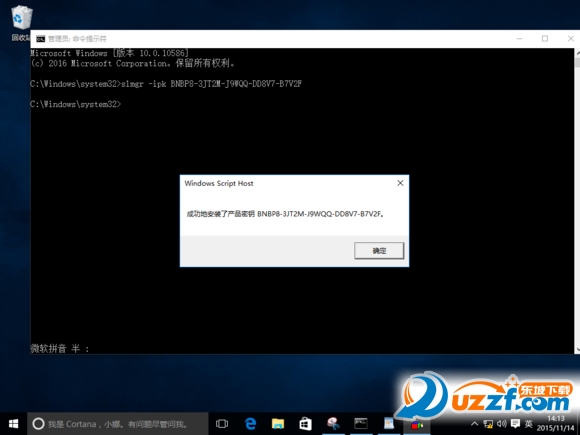
Task: Show hidden system tray icons
Action: (x=474, y=424)
